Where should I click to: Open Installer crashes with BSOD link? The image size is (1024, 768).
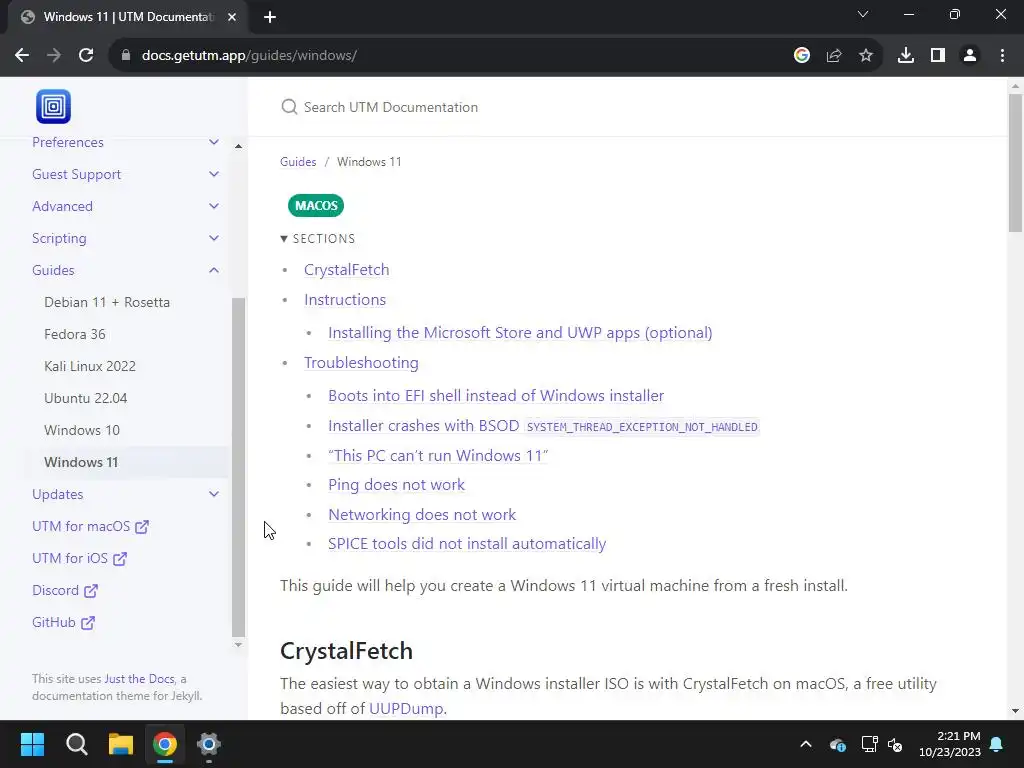(543, 426)
